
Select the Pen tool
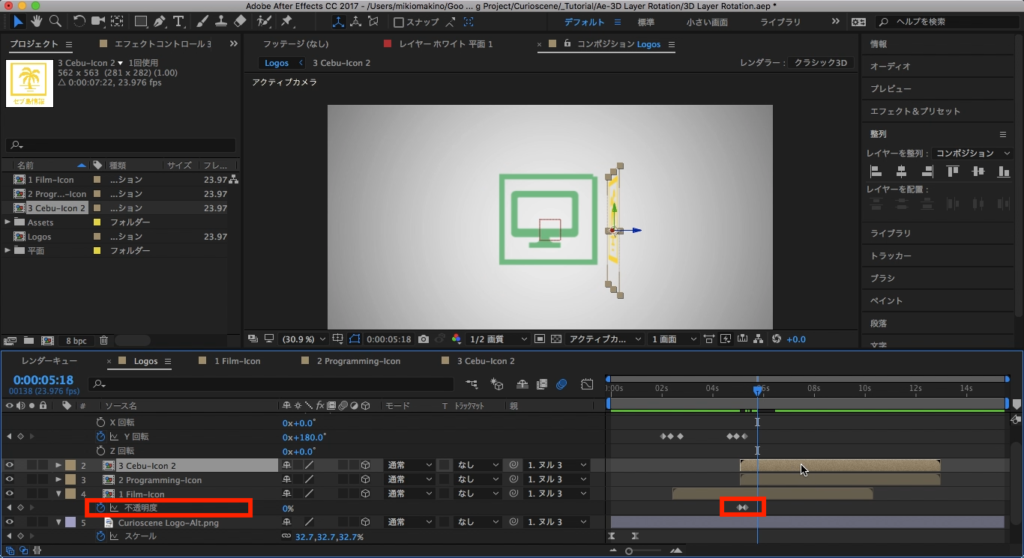(x=161, y=21)
